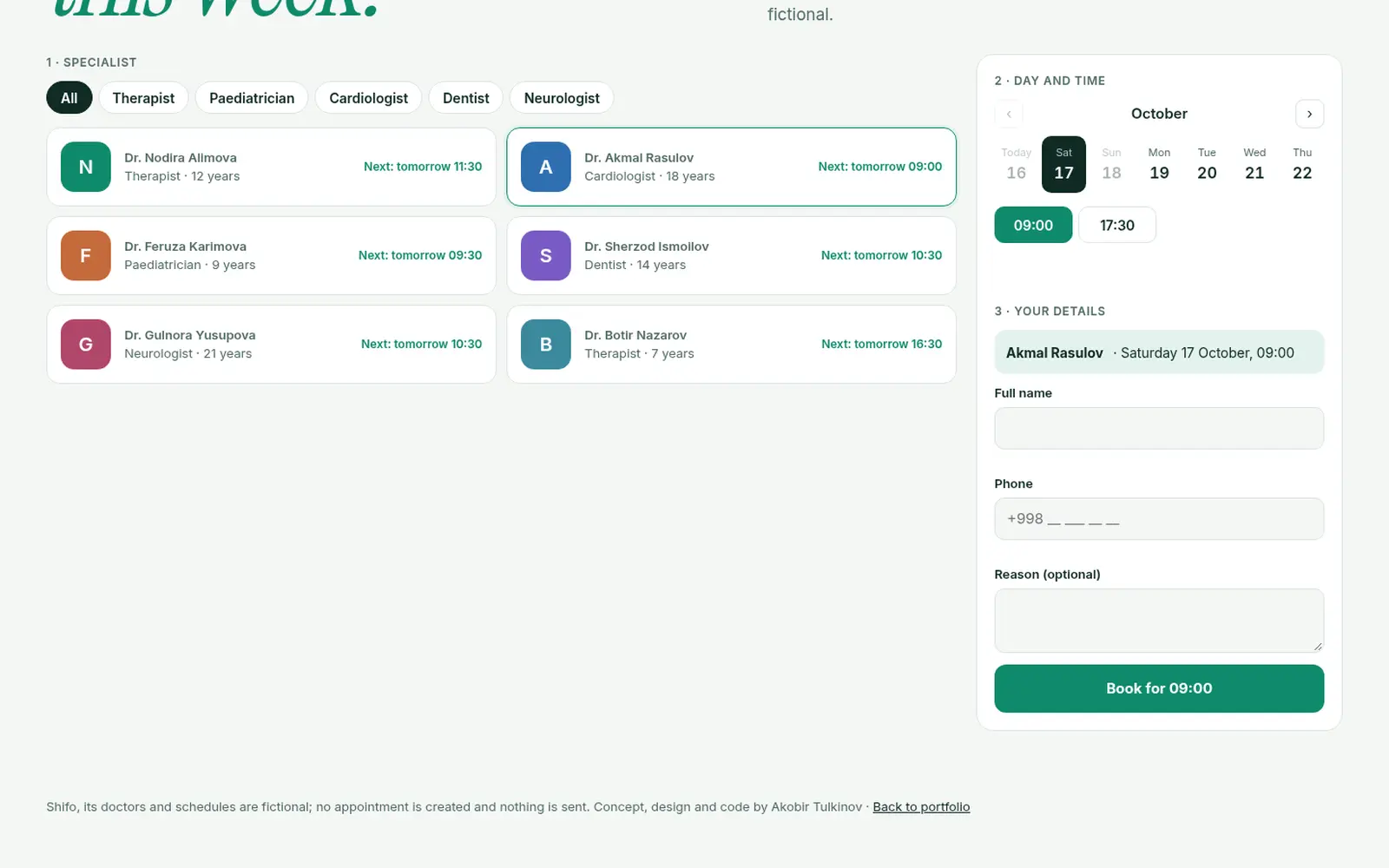Go to next month with right chevron
This screenshot has width=1389, height=868.
click(1309, 114)
